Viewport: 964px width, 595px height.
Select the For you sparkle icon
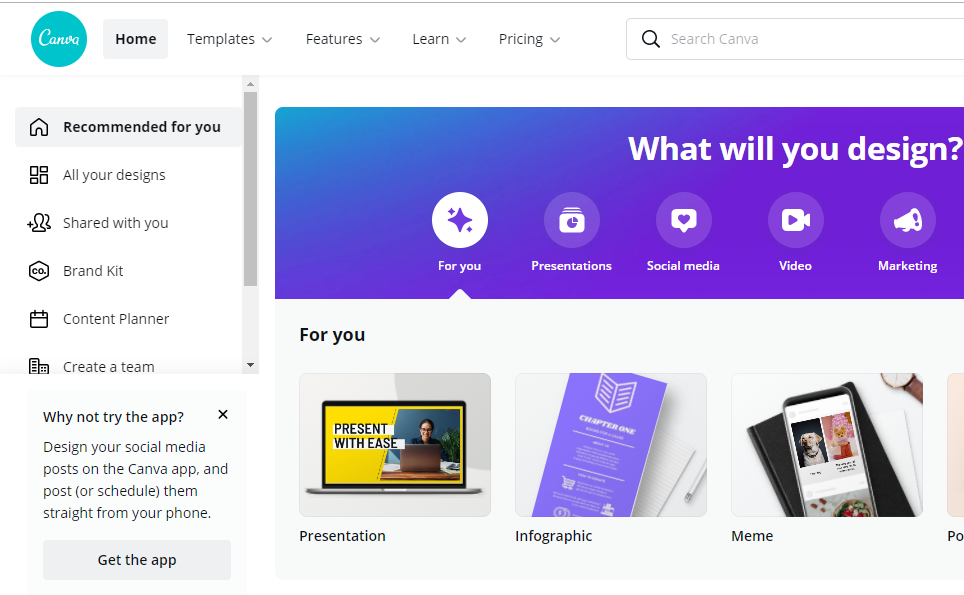pyautogui.click(x=460, y=220)
